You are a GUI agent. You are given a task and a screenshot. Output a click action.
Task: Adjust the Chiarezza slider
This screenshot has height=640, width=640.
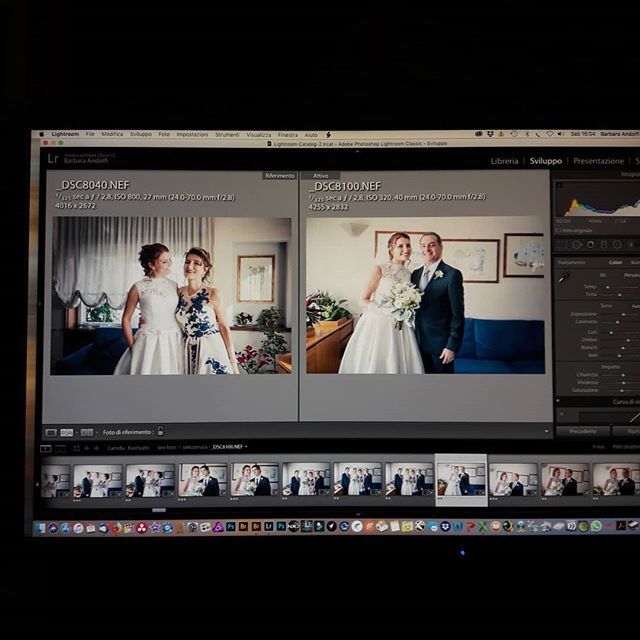tap(623, 375)
